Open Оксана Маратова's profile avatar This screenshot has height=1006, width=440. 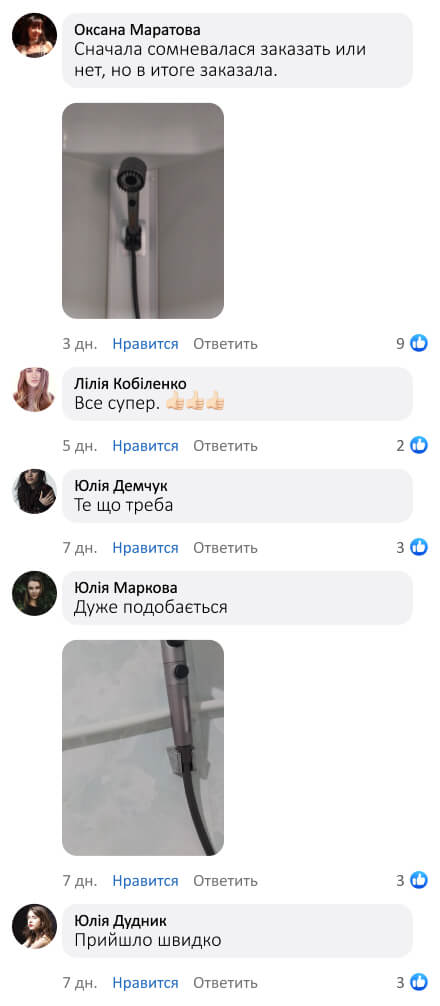click(35, 35)
